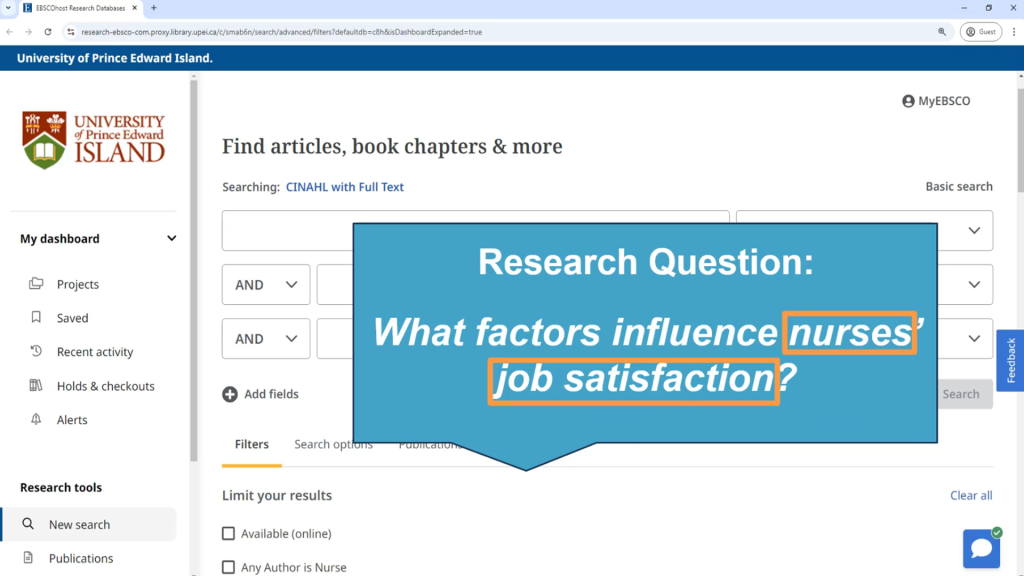1024x576 pixels.
Task: Select the Filters tab
Action: (251, 445)
